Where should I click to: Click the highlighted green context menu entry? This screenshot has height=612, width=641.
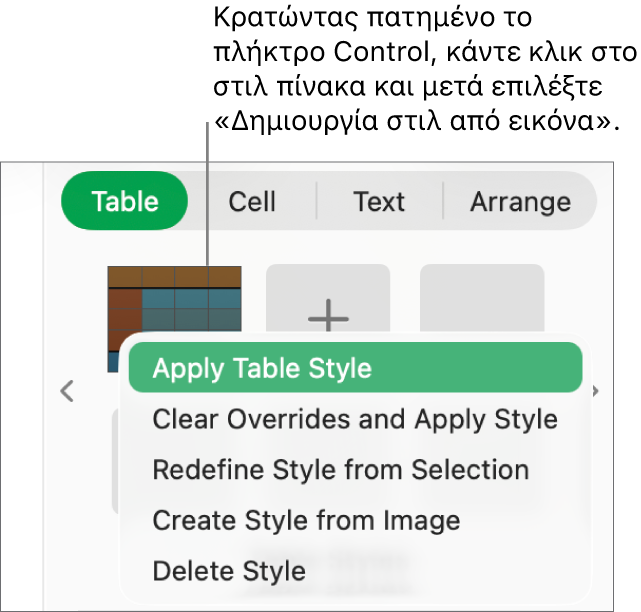355,368
